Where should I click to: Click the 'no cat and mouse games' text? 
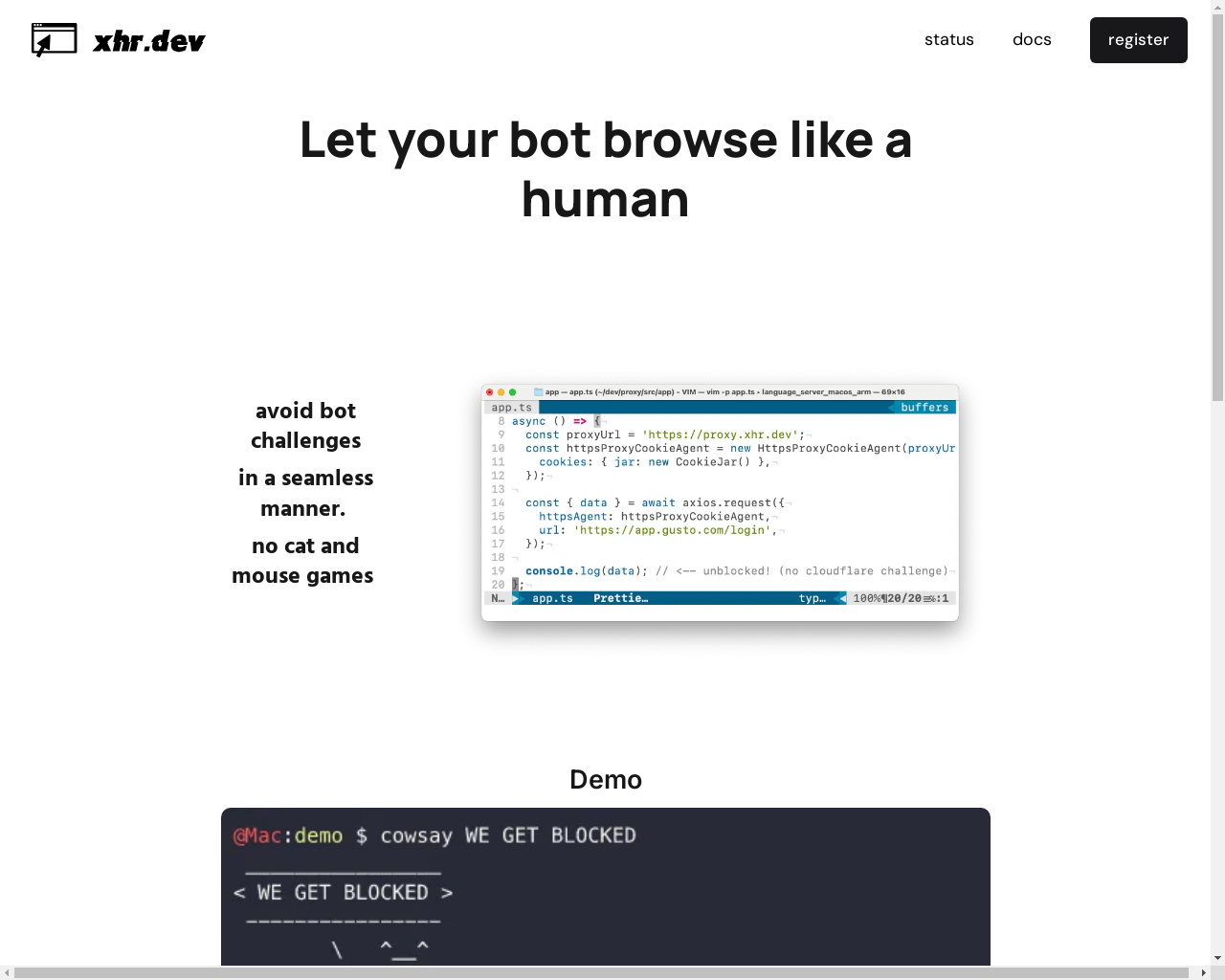click(x=303, y=560)
